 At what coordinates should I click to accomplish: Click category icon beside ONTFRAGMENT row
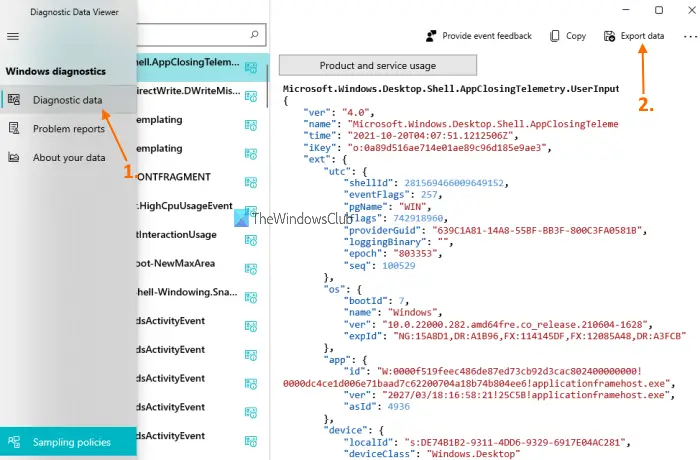(x=251, y=183)
